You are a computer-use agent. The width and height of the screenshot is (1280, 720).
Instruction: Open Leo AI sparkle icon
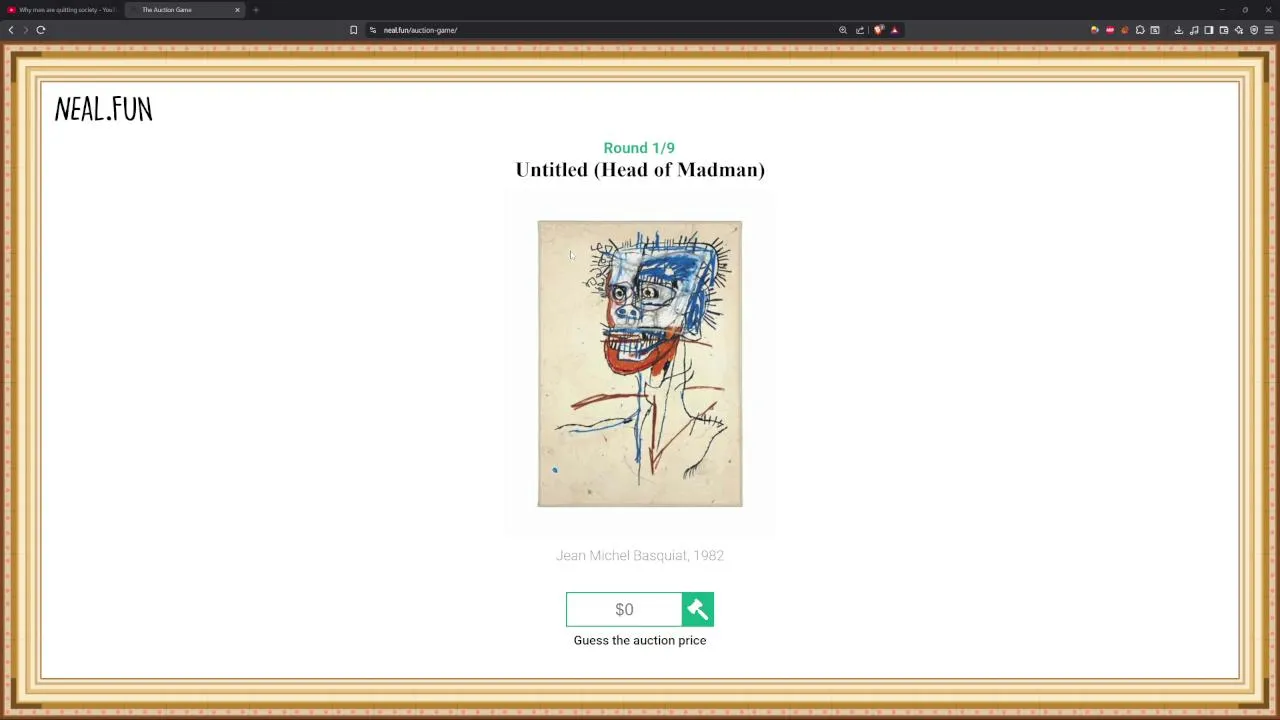point(1239,30)
